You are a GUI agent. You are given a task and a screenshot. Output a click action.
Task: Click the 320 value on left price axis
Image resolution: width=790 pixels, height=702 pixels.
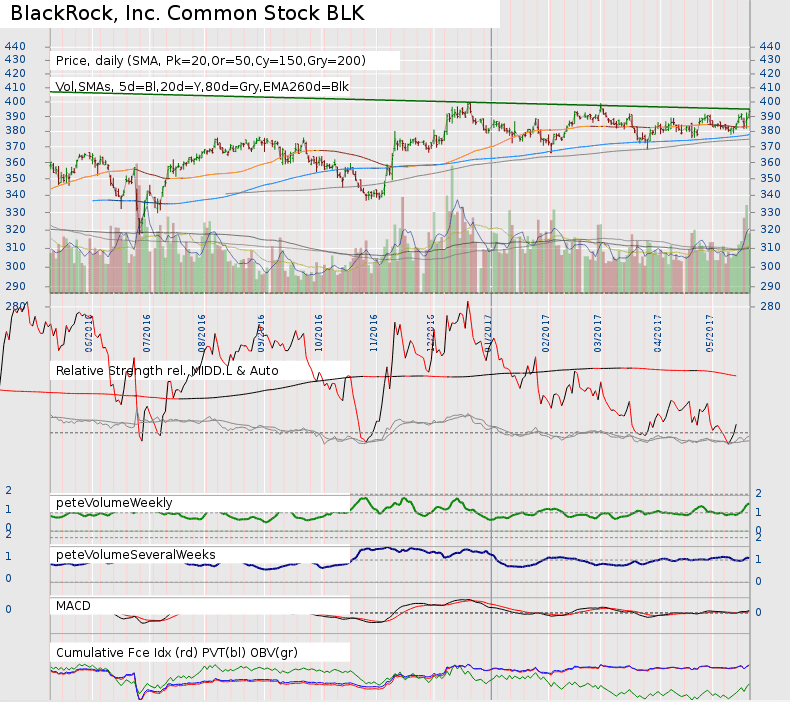coord(15,230)
